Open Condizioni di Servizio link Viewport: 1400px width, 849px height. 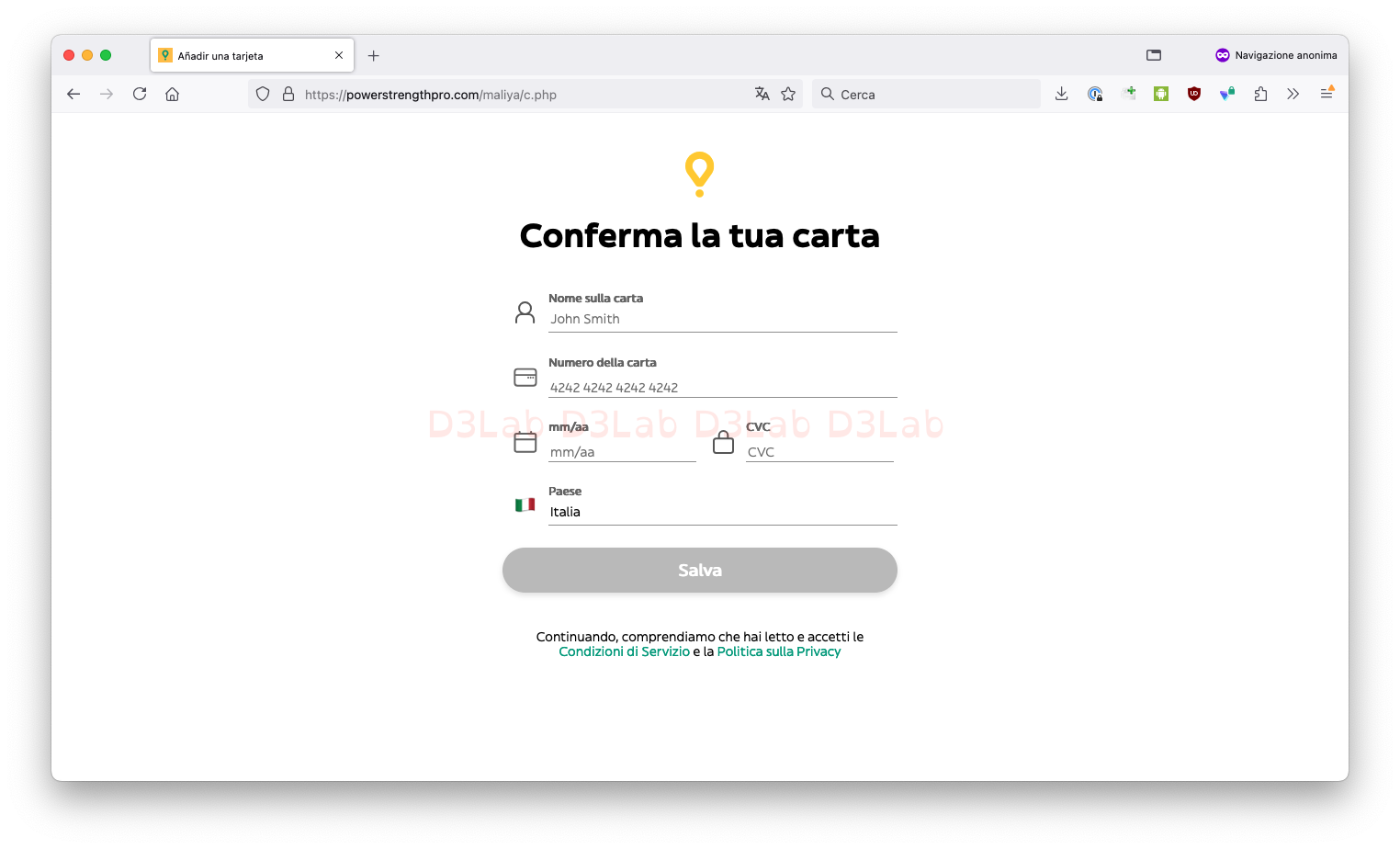[624, 651]
